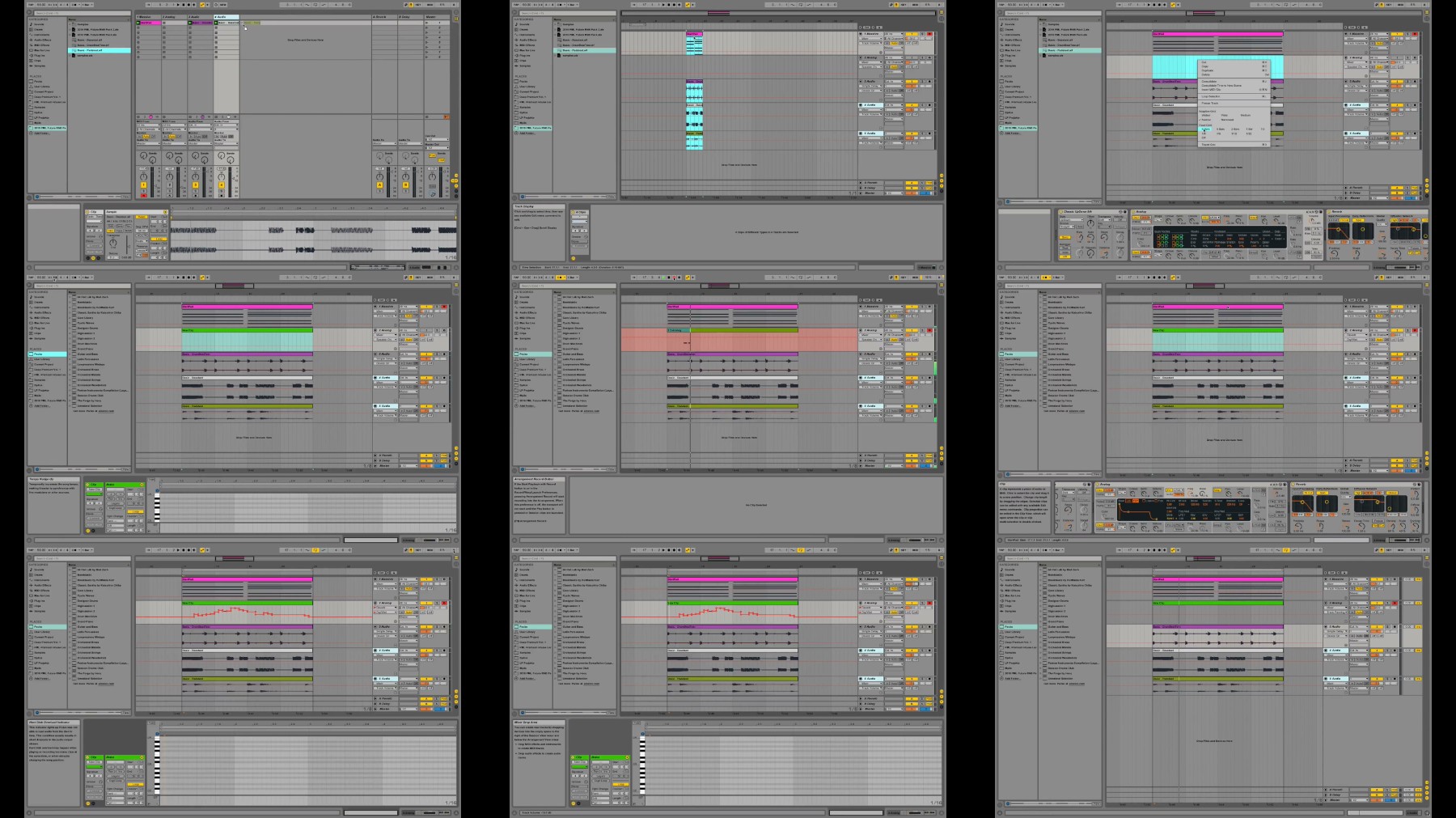Click TAP tempo button in Session View window
Viewport: 1456px width, 818px height.
pyautogui.click(x=31, y=5)
